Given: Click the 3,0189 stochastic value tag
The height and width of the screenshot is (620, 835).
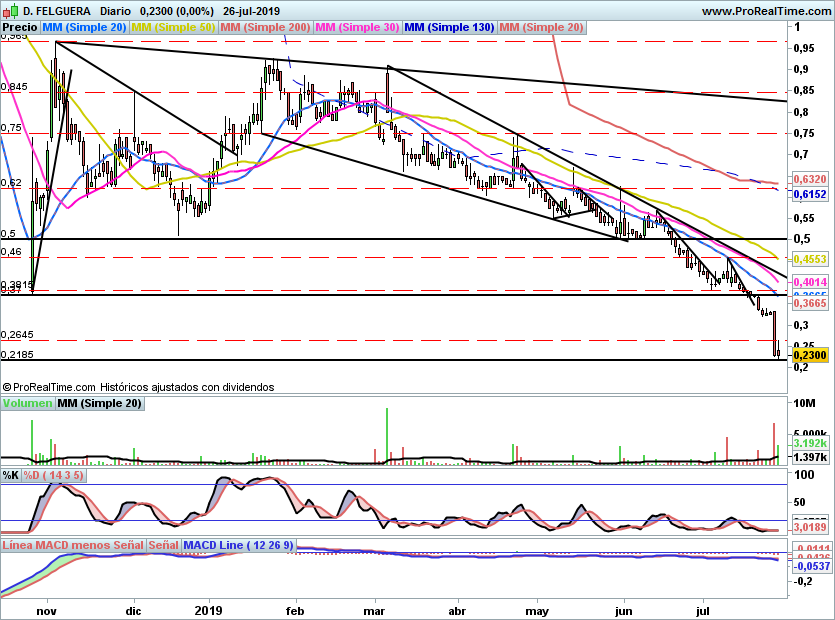Looking at the screenshot, I should 810,527.
